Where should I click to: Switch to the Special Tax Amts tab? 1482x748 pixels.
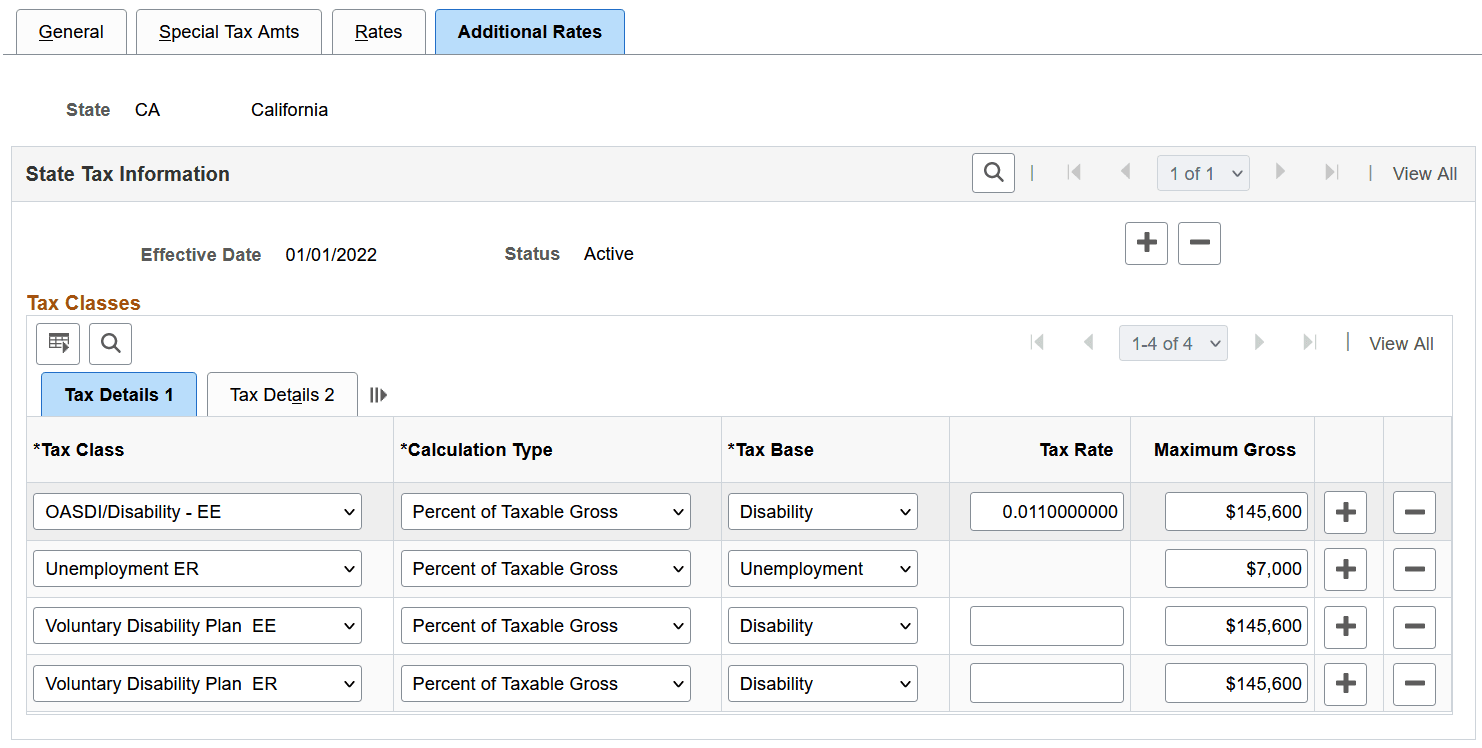(228, 31)
